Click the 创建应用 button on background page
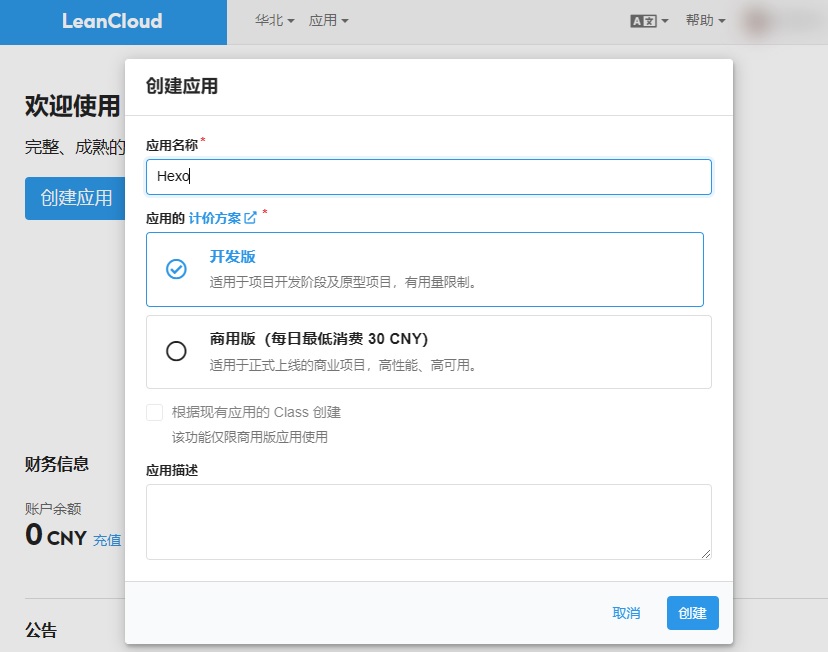The height and width of the screenshot is (652, 828). [75, 199]
